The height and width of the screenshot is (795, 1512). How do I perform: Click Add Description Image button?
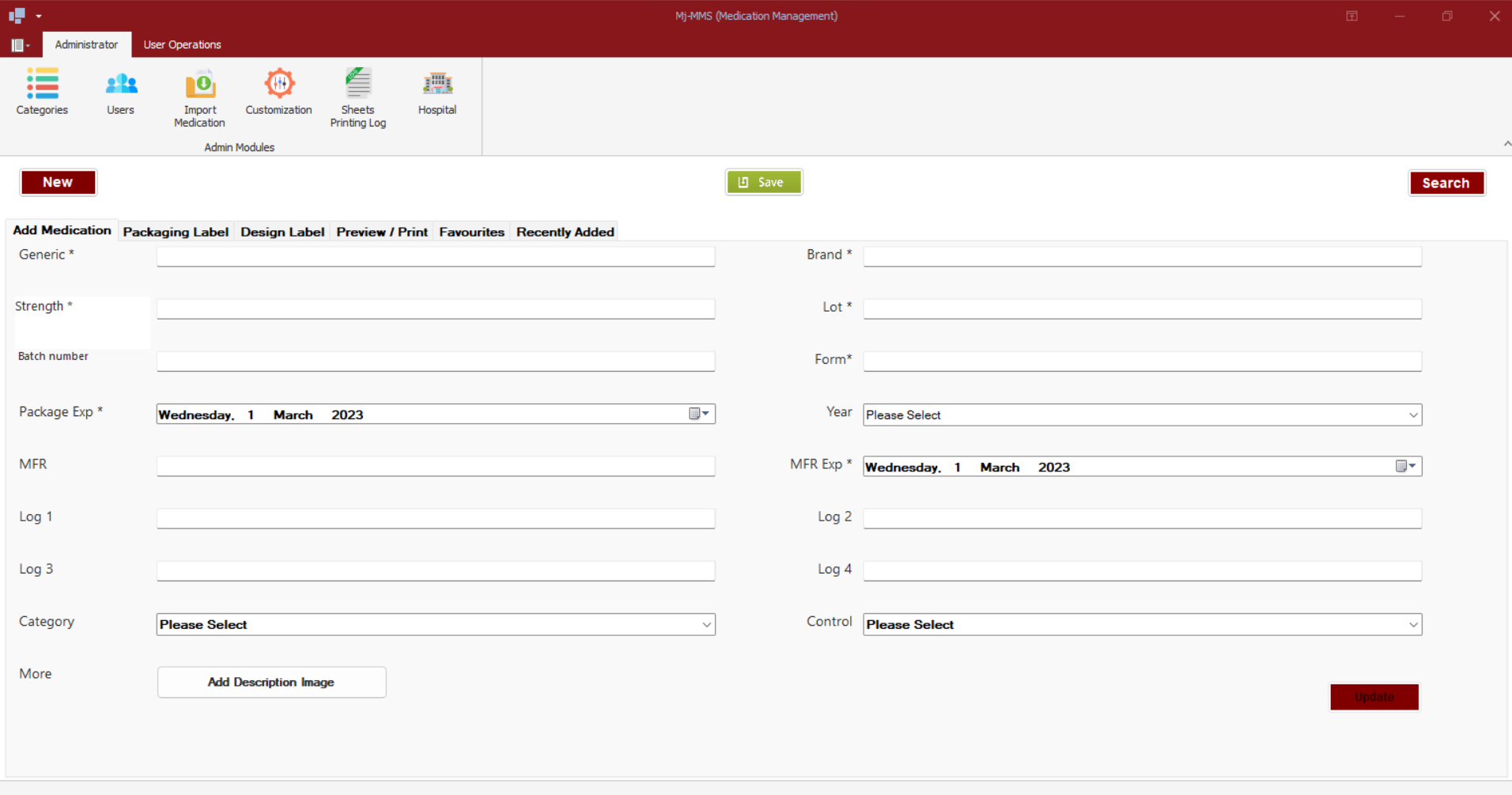coord(271,682)
